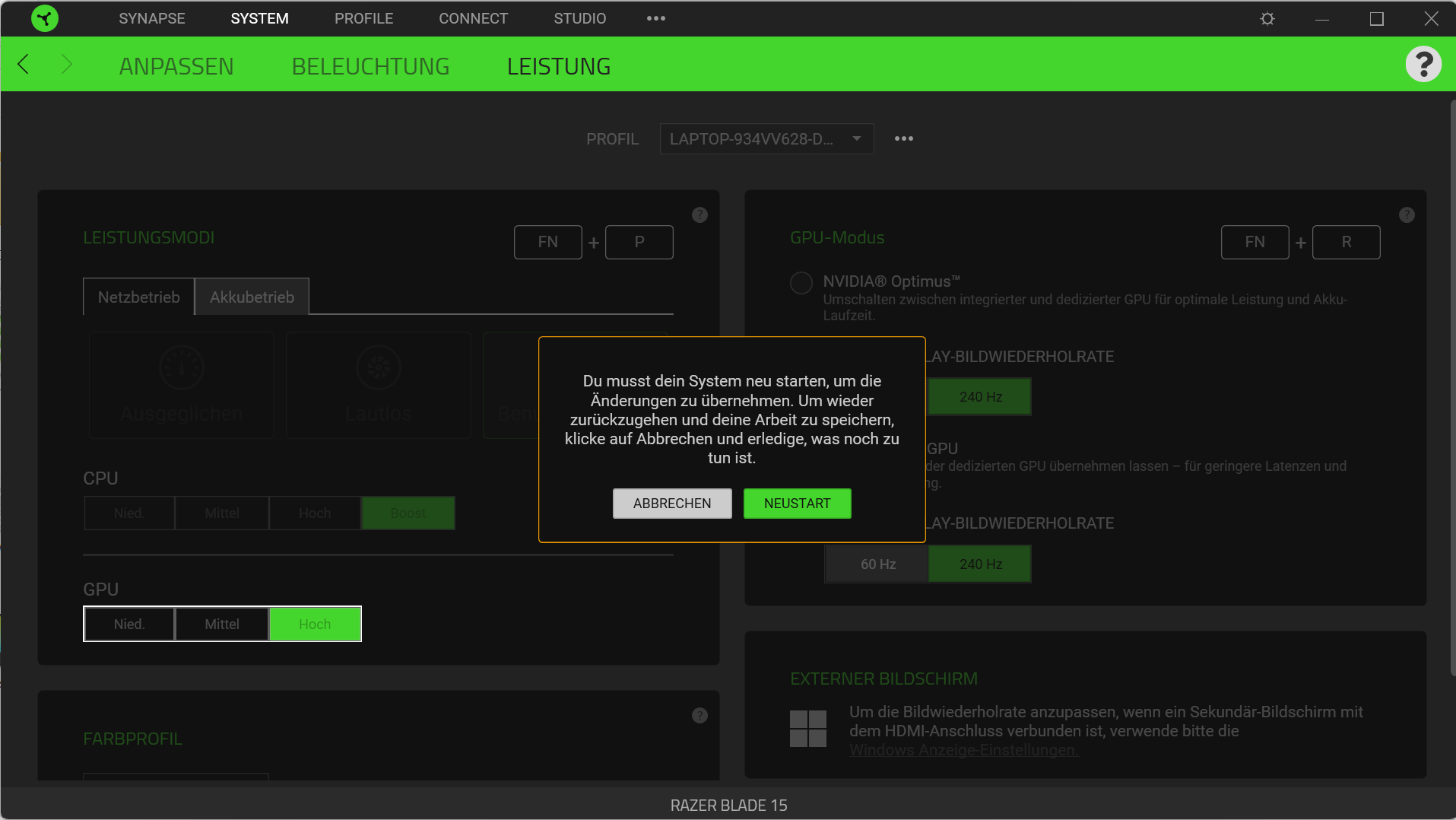Click NEUSTART to restart the system
The height and width of the screenshot is (820, 1456).
pyautogui.click(x=798, y=504)
